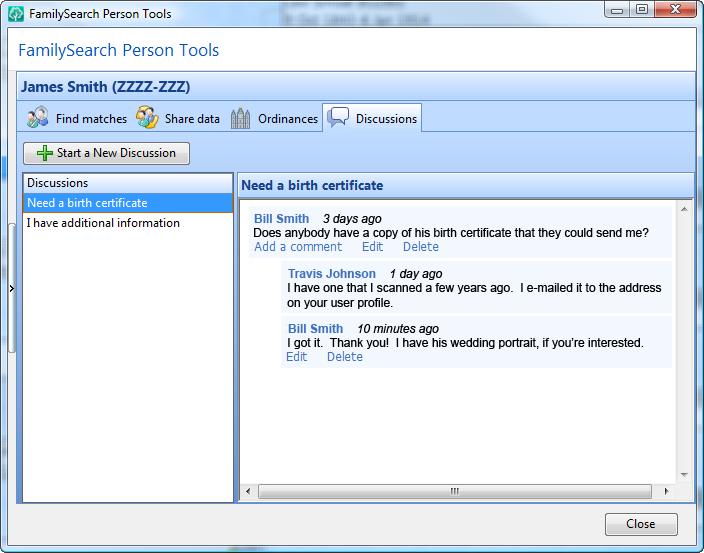Click the green plus icon
The width and height of the screenshot is (704, 553).
click(44, 153)
